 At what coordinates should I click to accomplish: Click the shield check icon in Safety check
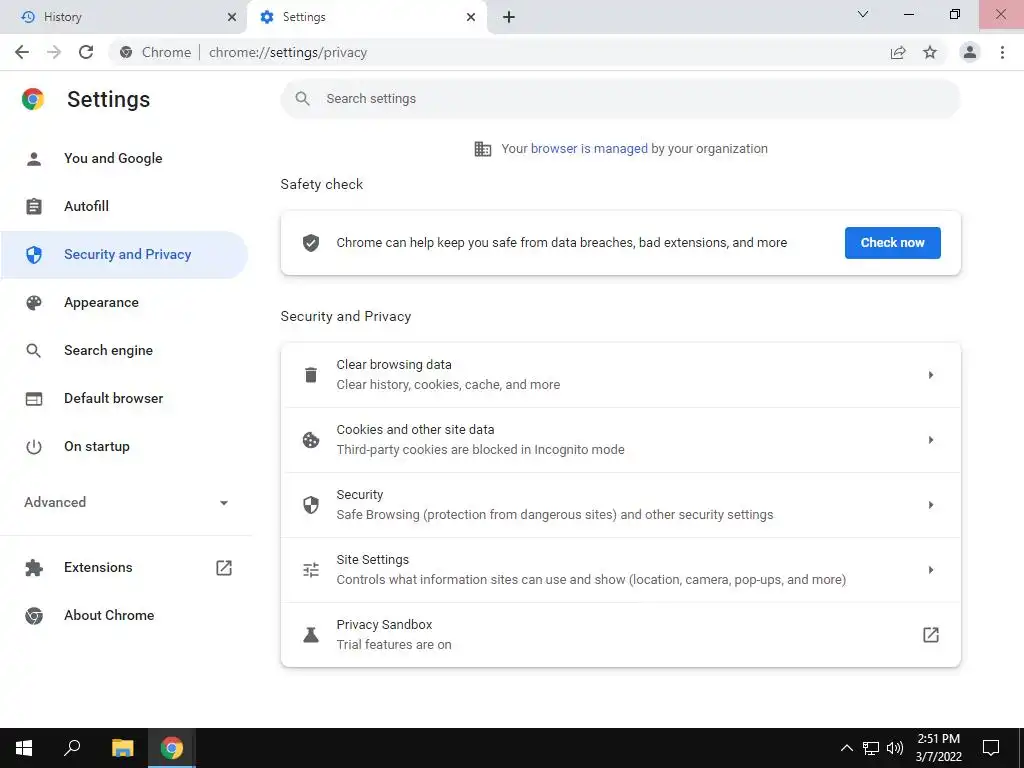[x=311, y=243]
